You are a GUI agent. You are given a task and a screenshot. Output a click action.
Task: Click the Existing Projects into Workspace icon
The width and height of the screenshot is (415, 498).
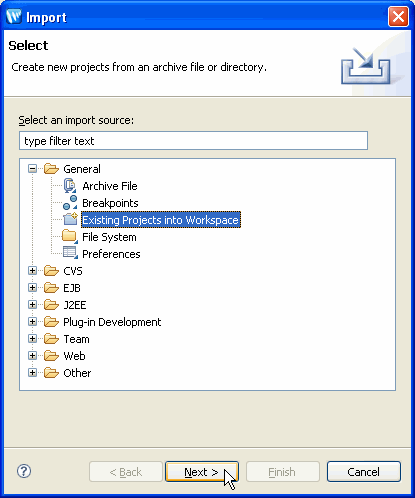click(70, 220)
